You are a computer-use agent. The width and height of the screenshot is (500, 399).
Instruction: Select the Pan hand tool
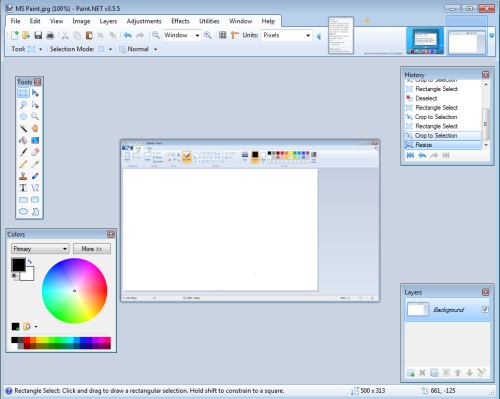pyautogui.click(x=35, y=128)
